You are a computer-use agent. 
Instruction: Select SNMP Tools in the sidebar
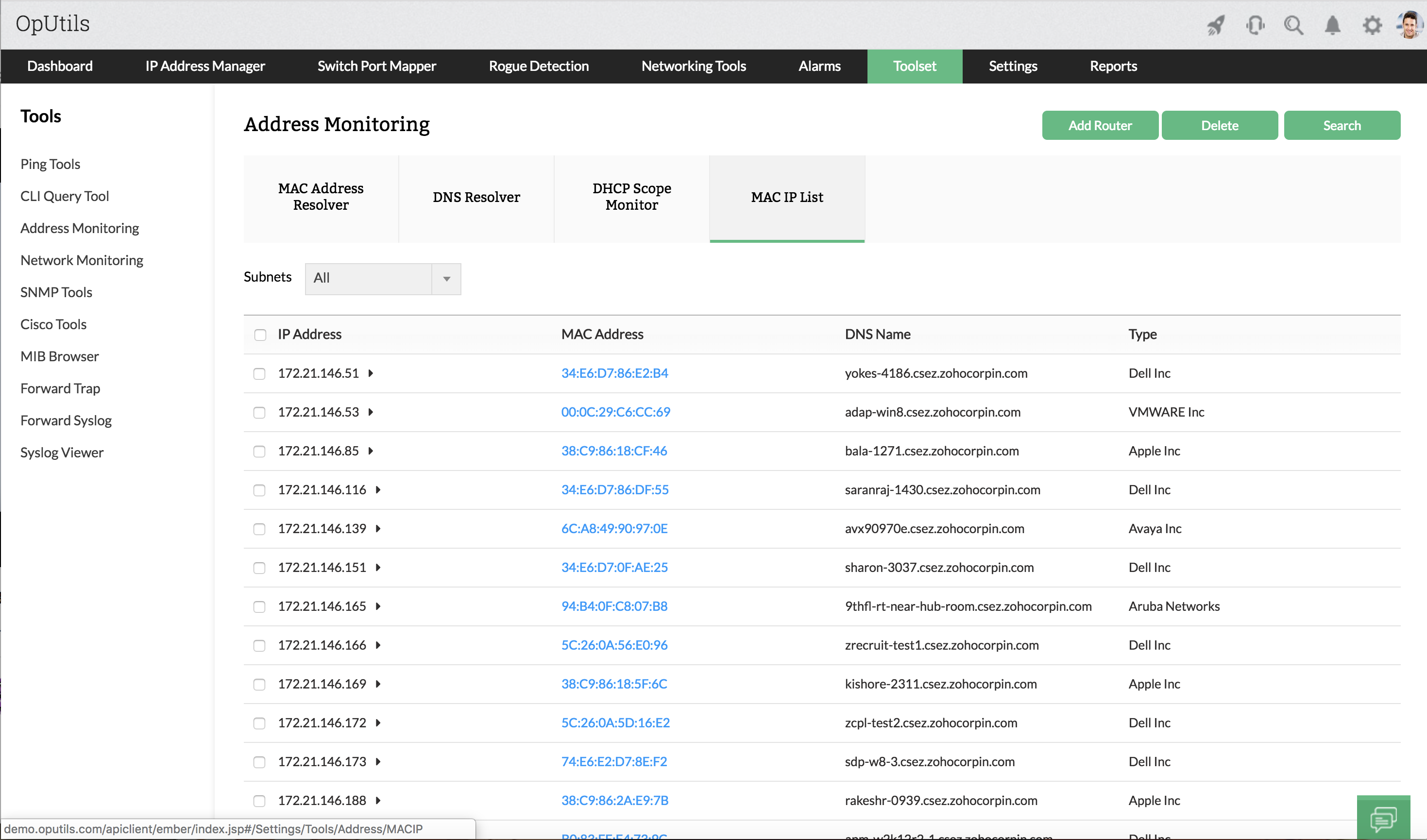(x=56, y=292)
